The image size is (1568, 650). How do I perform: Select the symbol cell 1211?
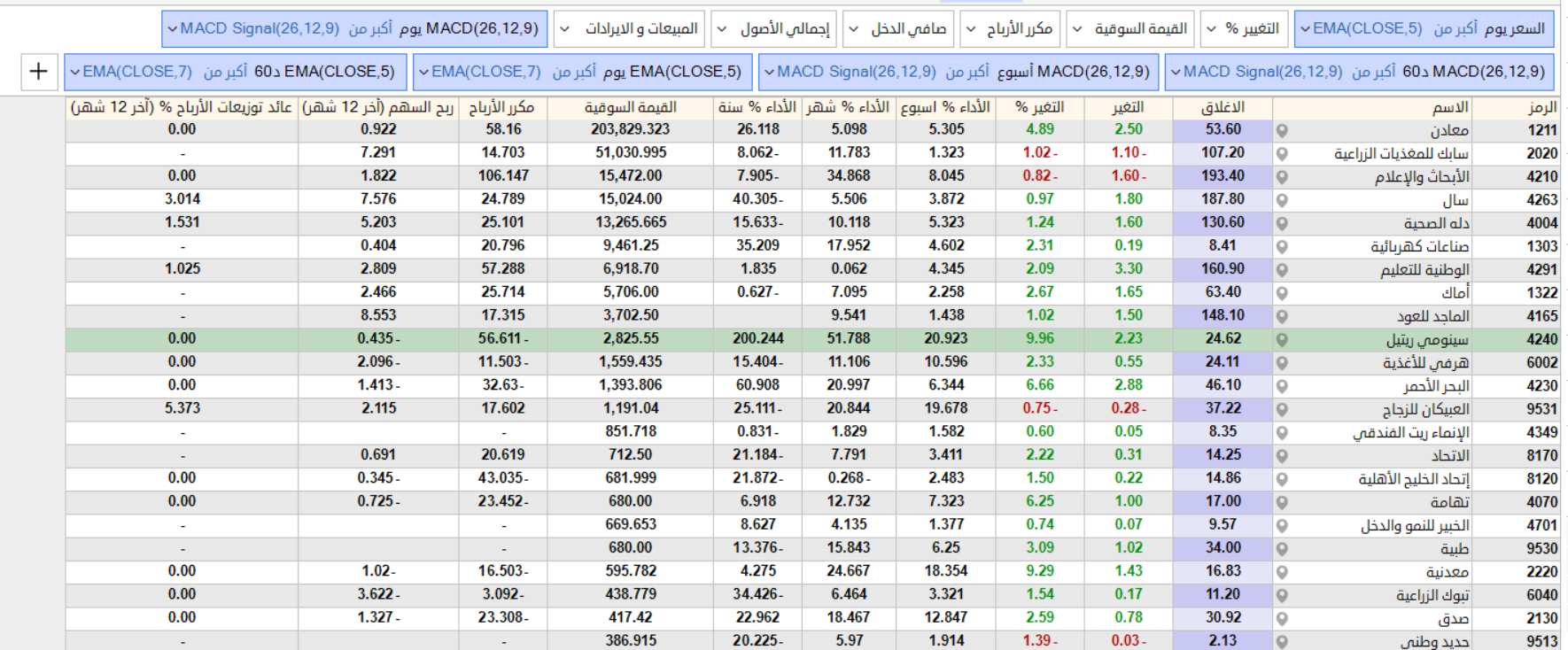tap(1541, 130)
